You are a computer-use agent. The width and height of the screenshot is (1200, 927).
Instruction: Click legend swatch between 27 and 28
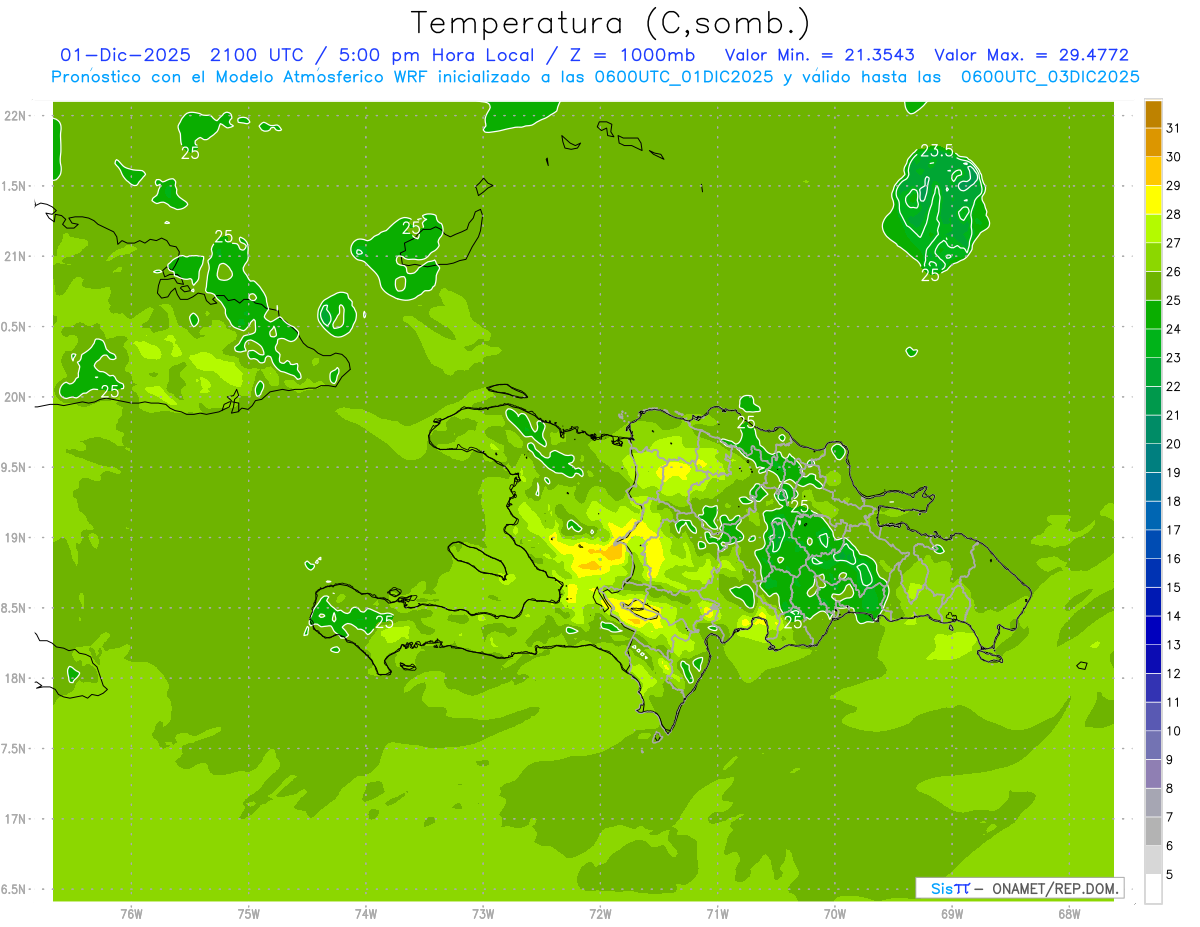[1153, 228]
